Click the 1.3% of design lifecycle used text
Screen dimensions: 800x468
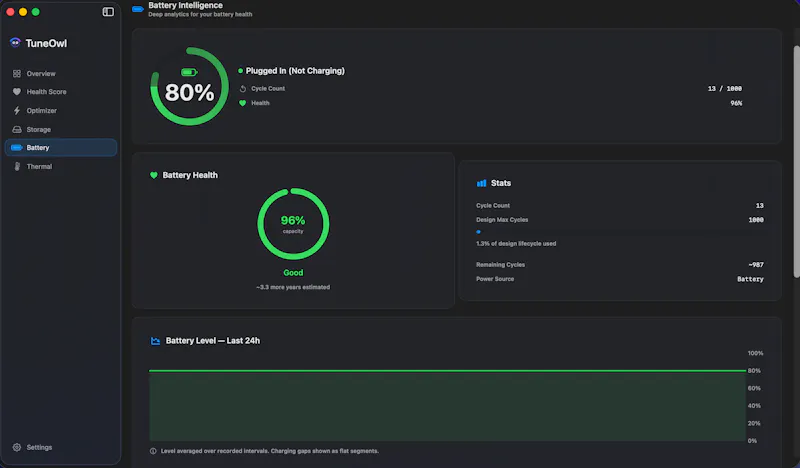point(516,244)
